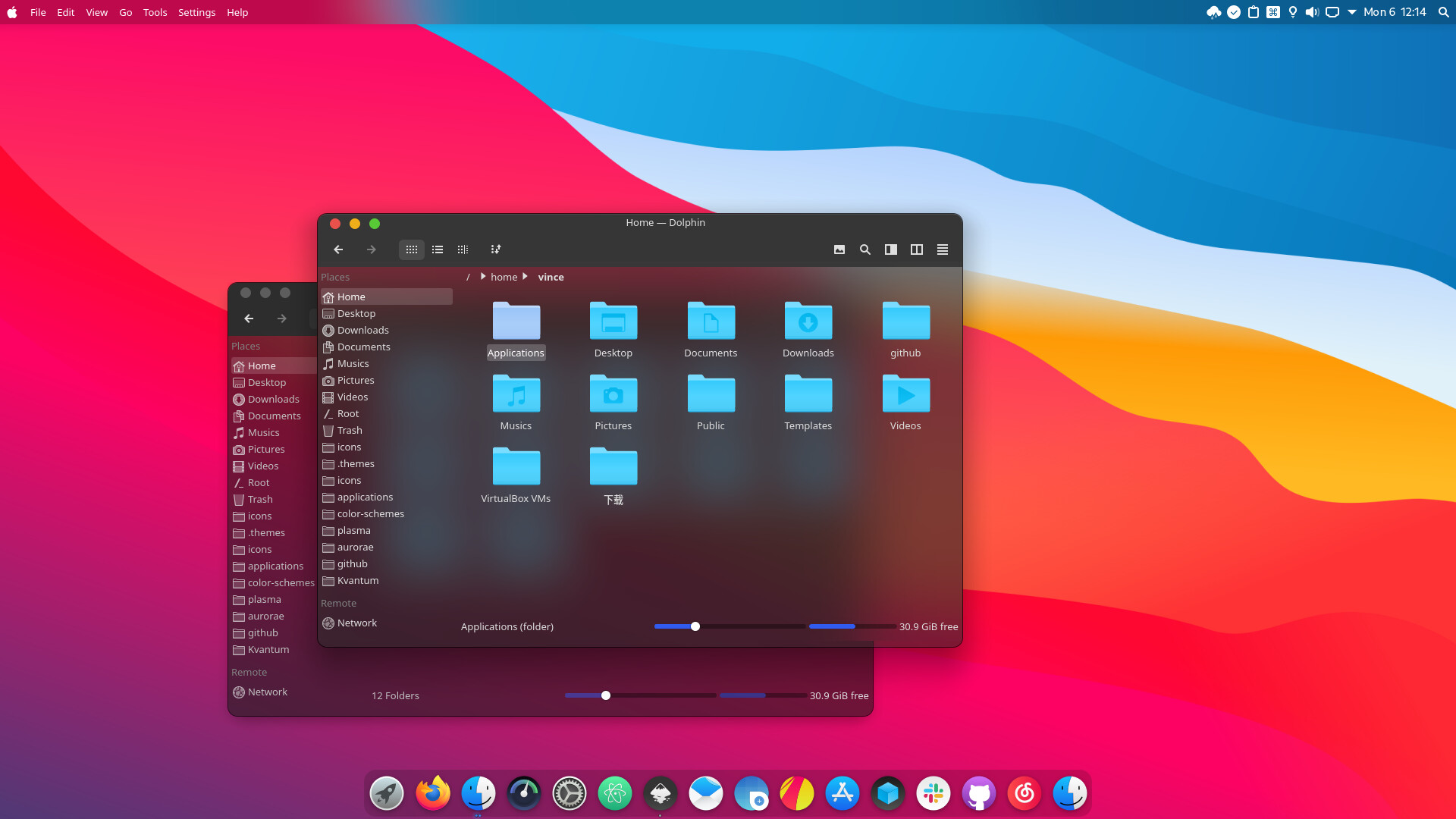Click the sort order toolbar icon
The height and width of the screenshot is (819, 1456).
(495, 249)
